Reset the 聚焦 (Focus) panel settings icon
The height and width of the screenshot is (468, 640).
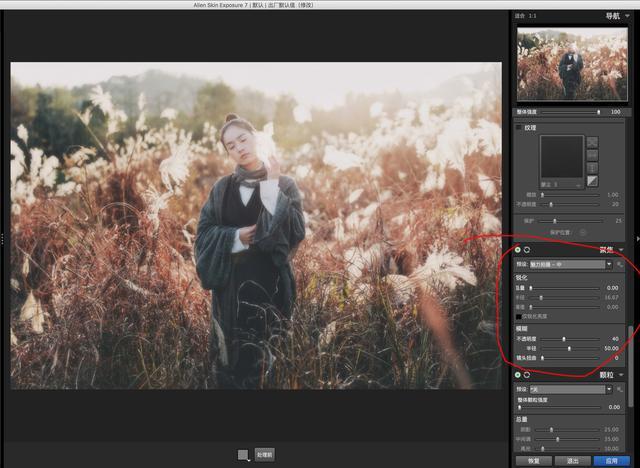(527, 250)
